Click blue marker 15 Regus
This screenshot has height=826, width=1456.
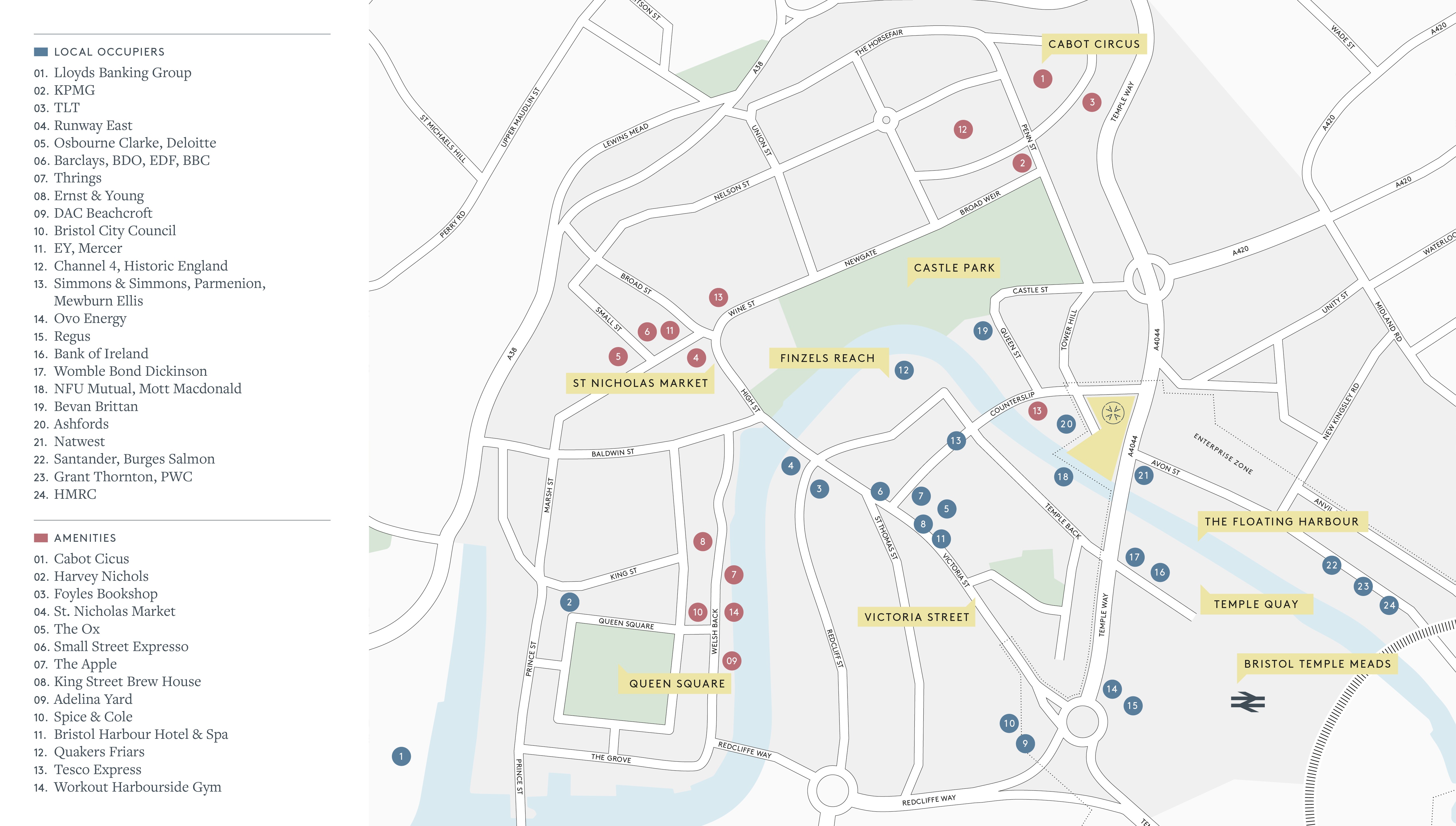point(1133,706)
